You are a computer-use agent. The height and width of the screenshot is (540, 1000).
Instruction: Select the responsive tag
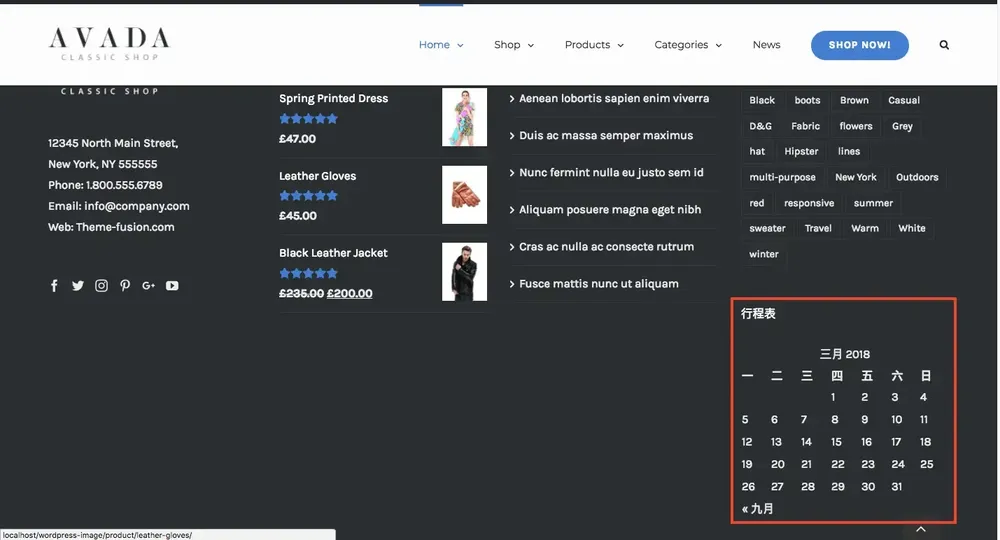click(809, 203)
